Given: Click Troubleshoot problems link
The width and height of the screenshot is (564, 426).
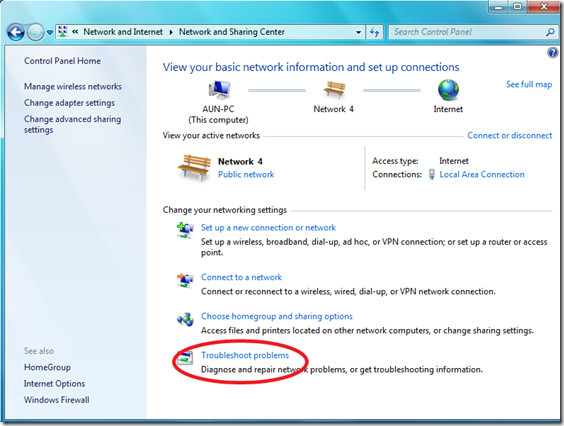Looking at the screenshot, I should tap(245, 355).
